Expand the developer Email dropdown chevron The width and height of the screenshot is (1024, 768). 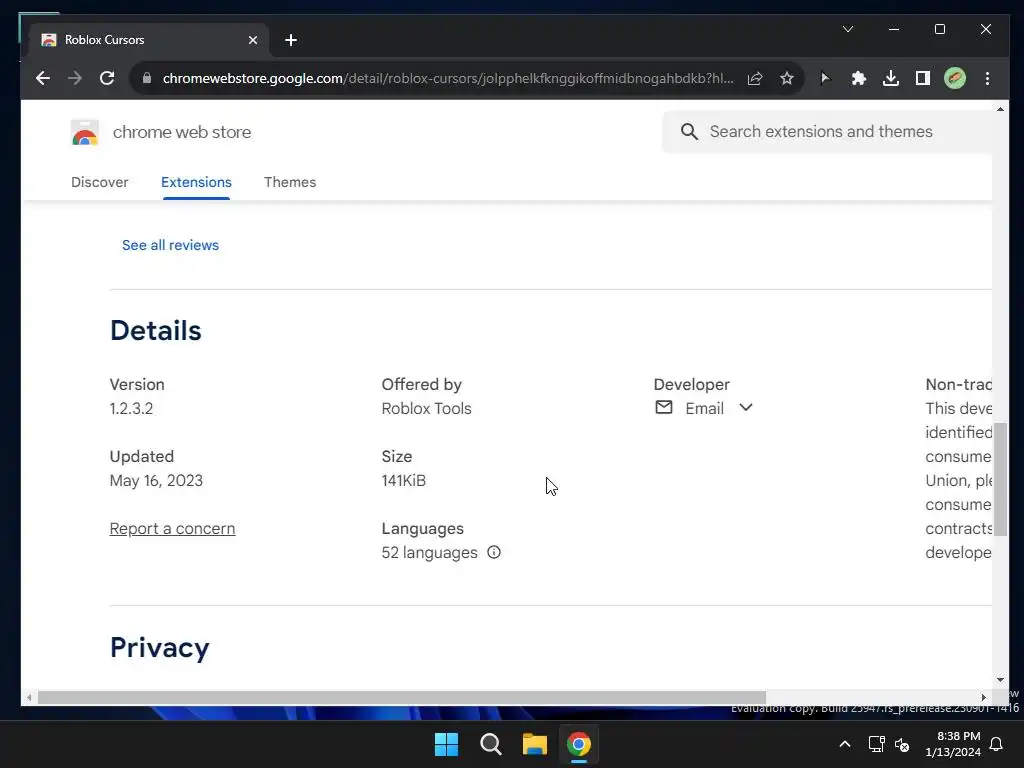pos(746,408)
